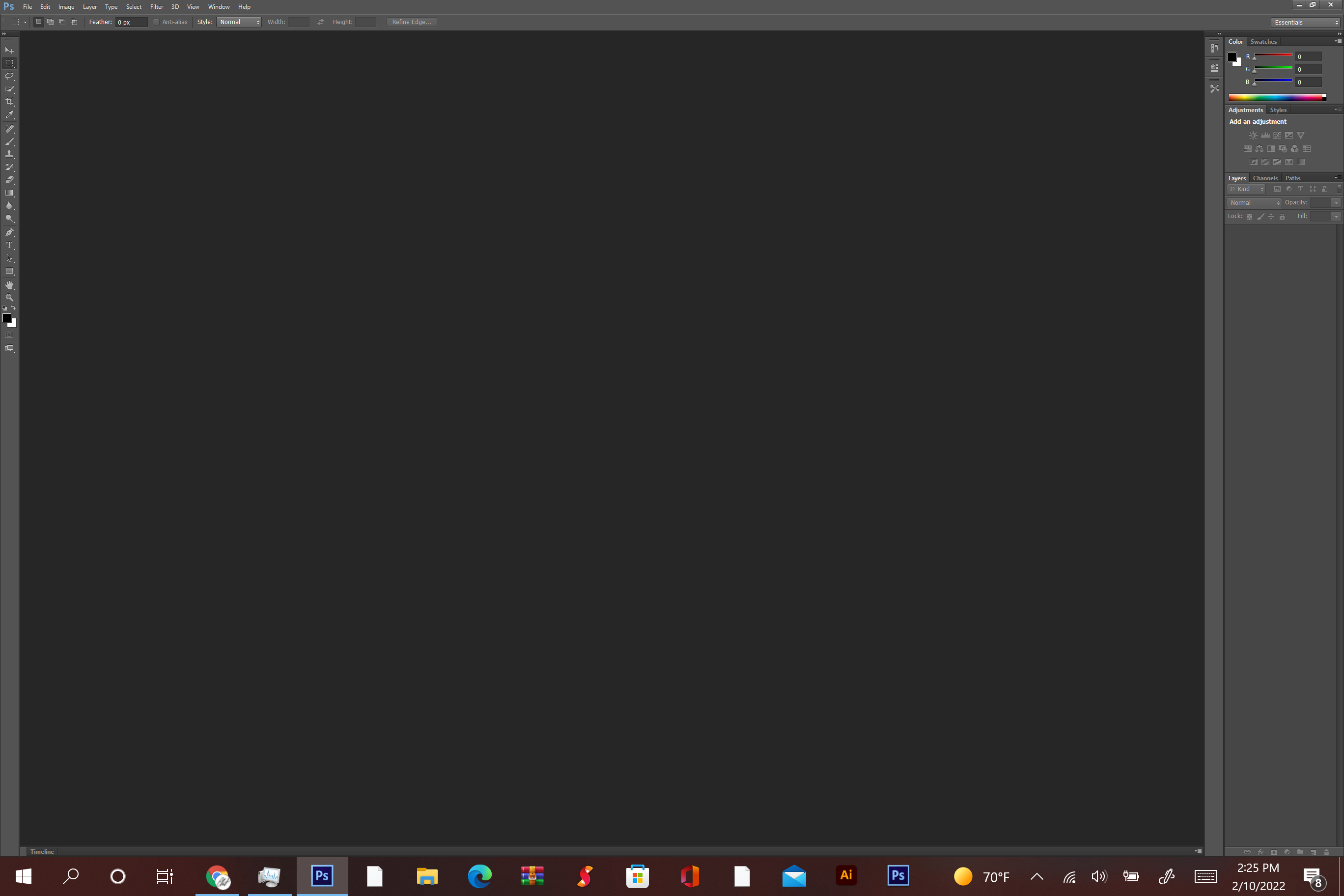1344x896 pixels.
Task: Switch to the Paths tab
Action: [x=1292, y=178]
